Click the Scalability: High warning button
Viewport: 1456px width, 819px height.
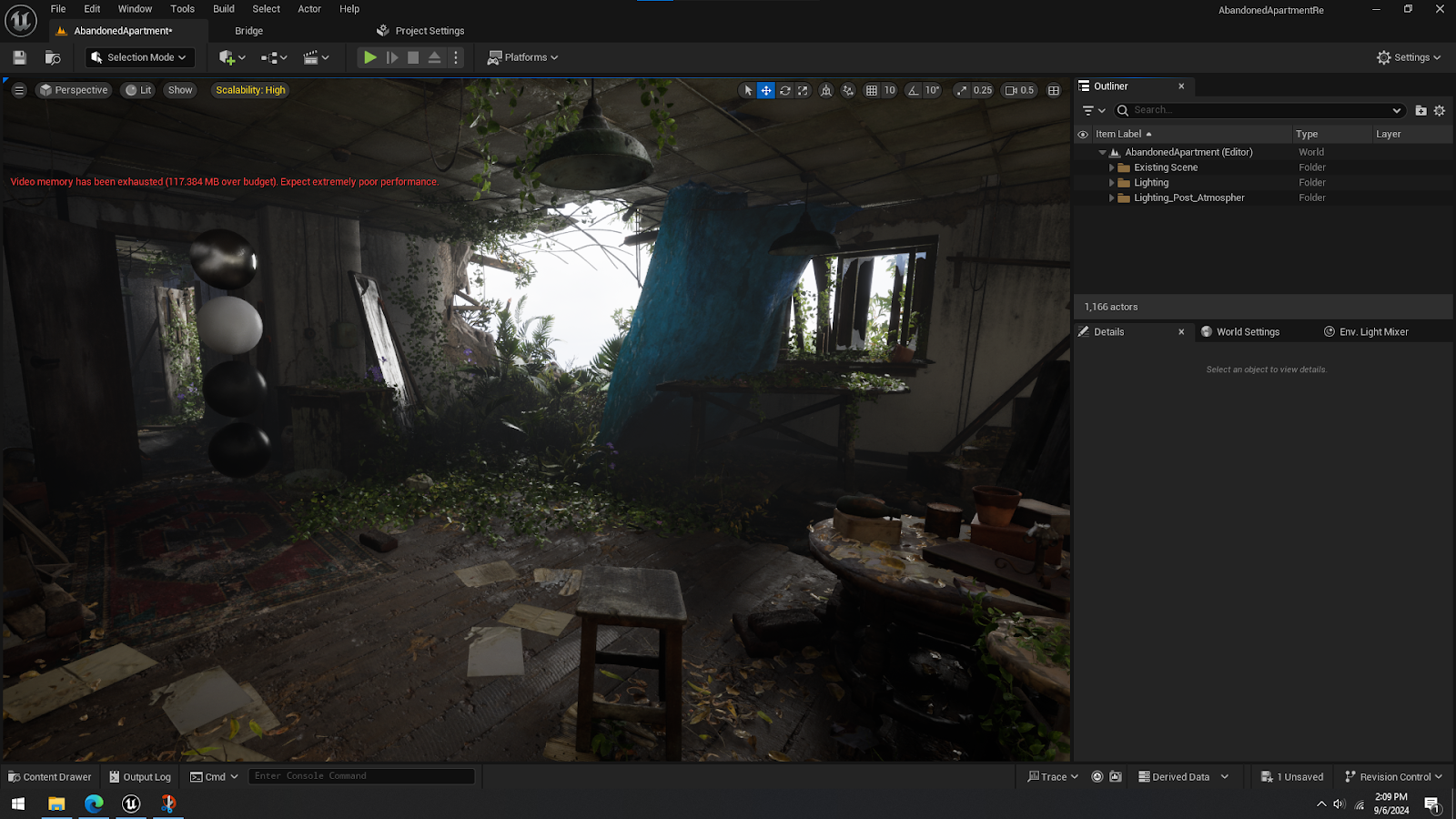[250, 90]
